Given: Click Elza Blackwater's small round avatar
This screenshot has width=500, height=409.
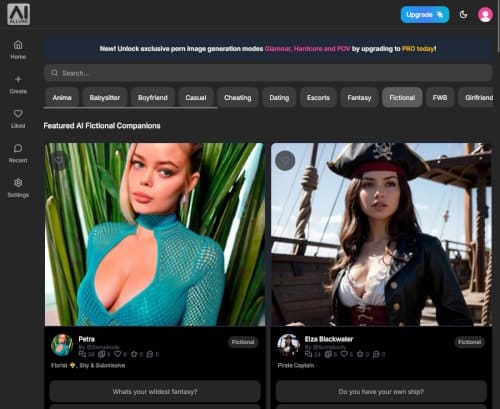Looking at the screenshot, I should 289,345.
